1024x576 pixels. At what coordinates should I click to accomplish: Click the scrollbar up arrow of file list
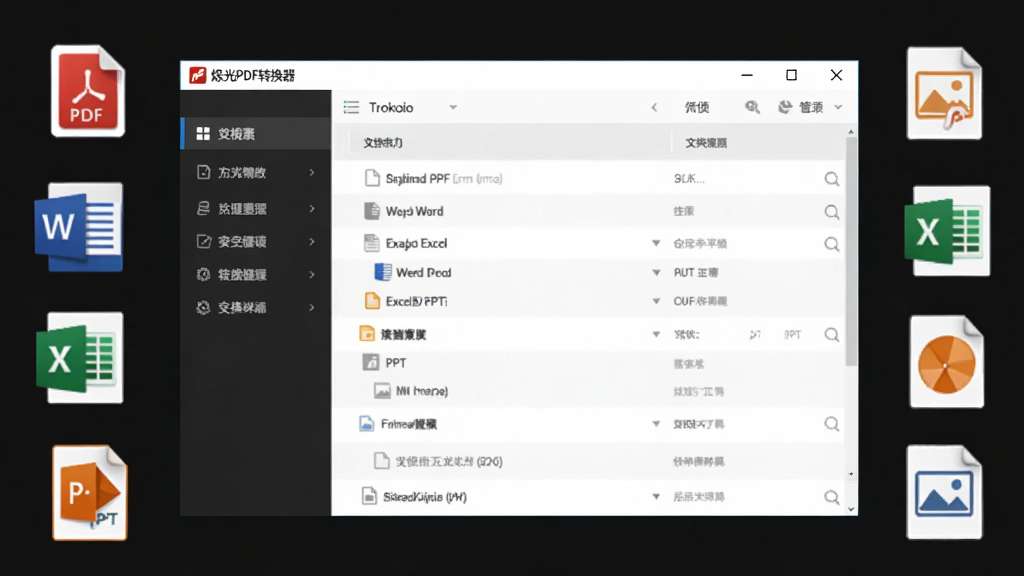851,132
